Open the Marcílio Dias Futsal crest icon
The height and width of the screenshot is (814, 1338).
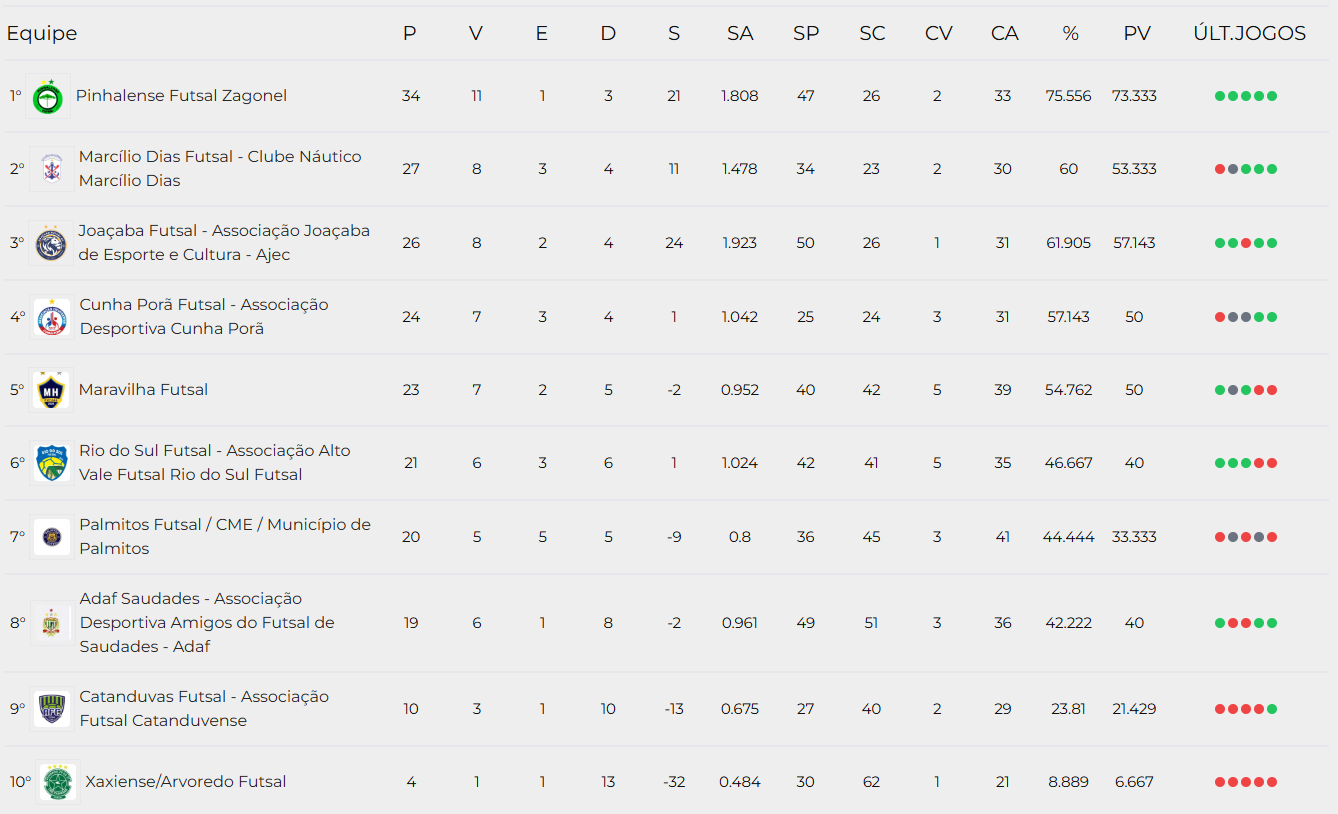pos(50,169)
